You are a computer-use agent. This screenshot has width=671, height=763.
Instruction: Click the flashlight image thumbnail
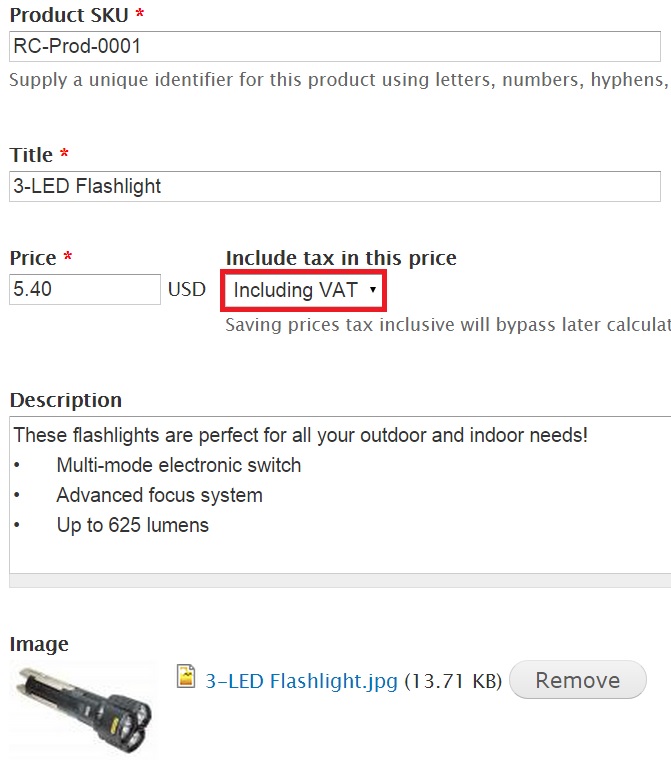[84, 709]
